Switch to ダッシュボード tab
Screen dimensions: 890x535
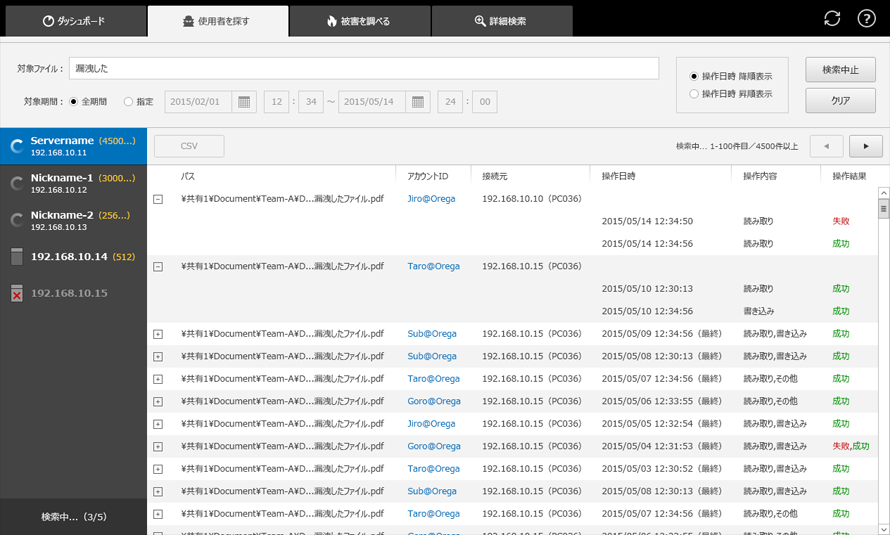(x=74, y=21)
